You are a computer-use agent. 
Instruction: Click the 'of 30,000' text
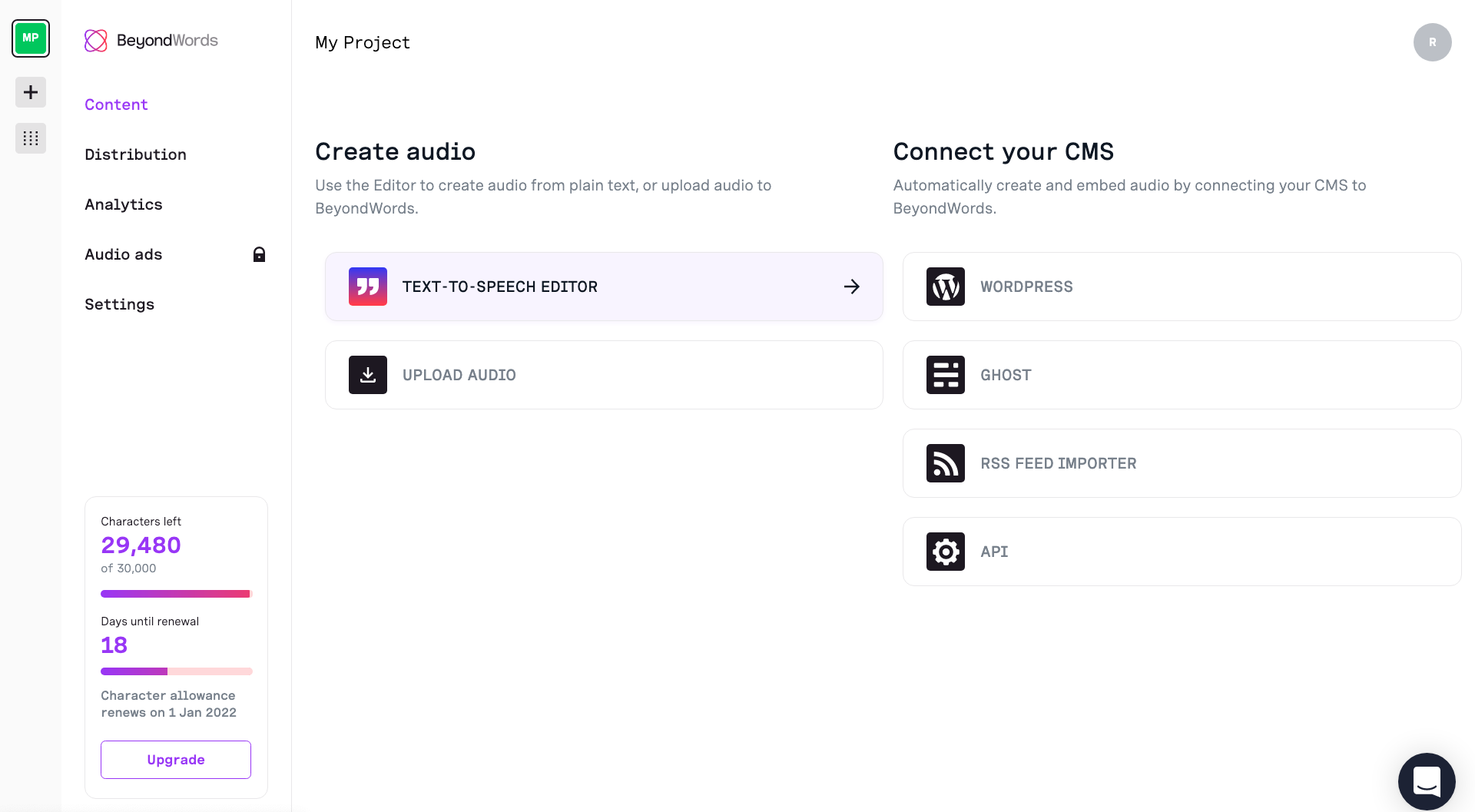click(x=128, y=568)
